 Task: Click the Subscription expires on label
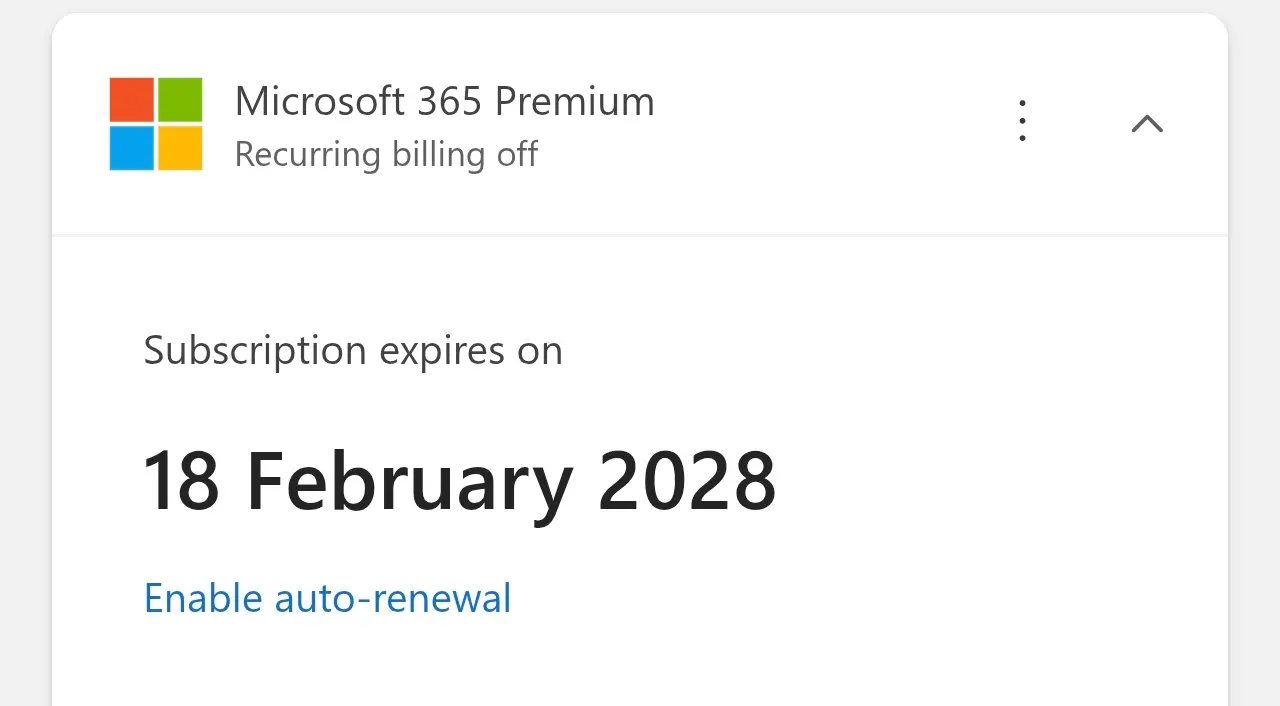353,351
